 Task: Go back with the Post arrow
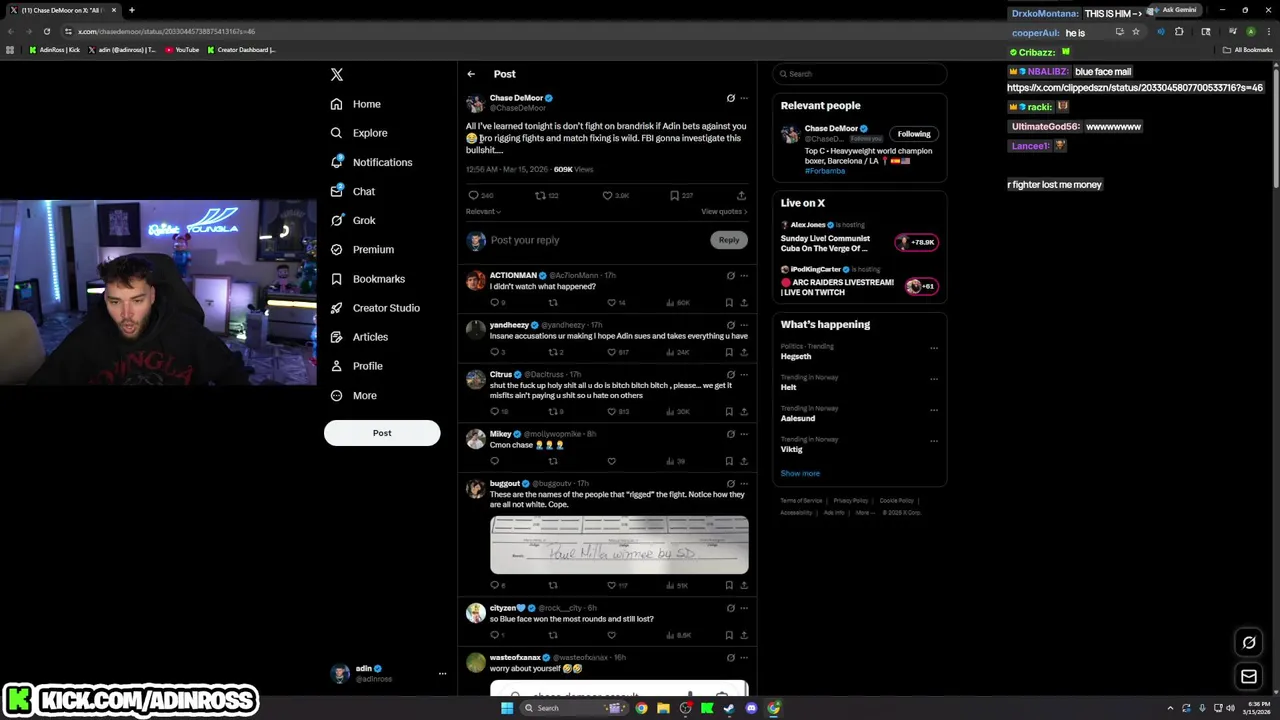click(x=471, y=74)
